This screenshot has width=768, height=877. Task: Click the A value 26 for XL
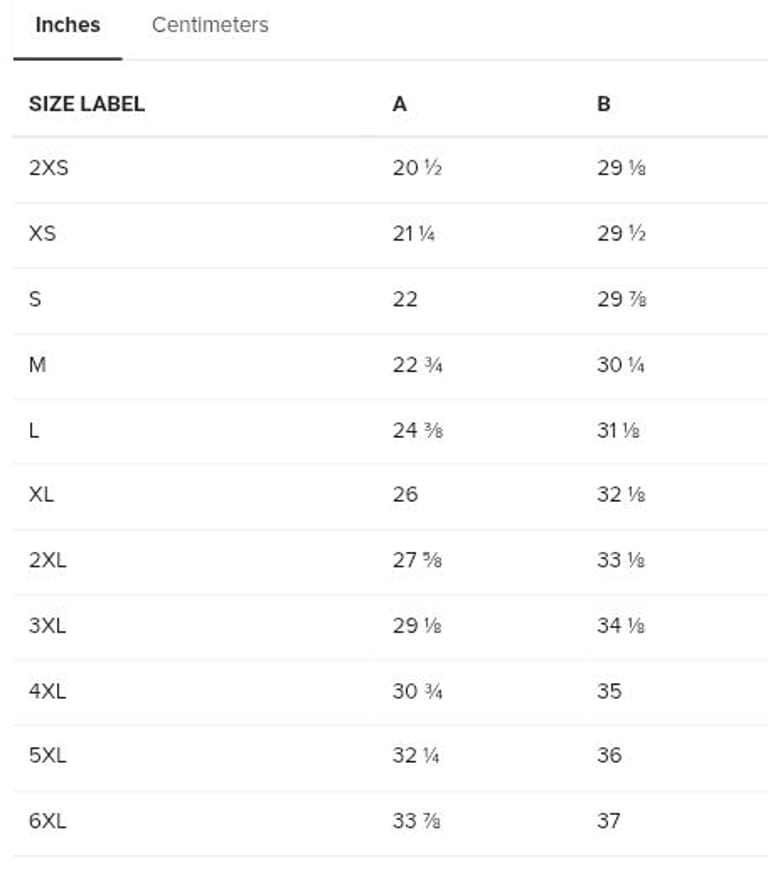[405, 495]
